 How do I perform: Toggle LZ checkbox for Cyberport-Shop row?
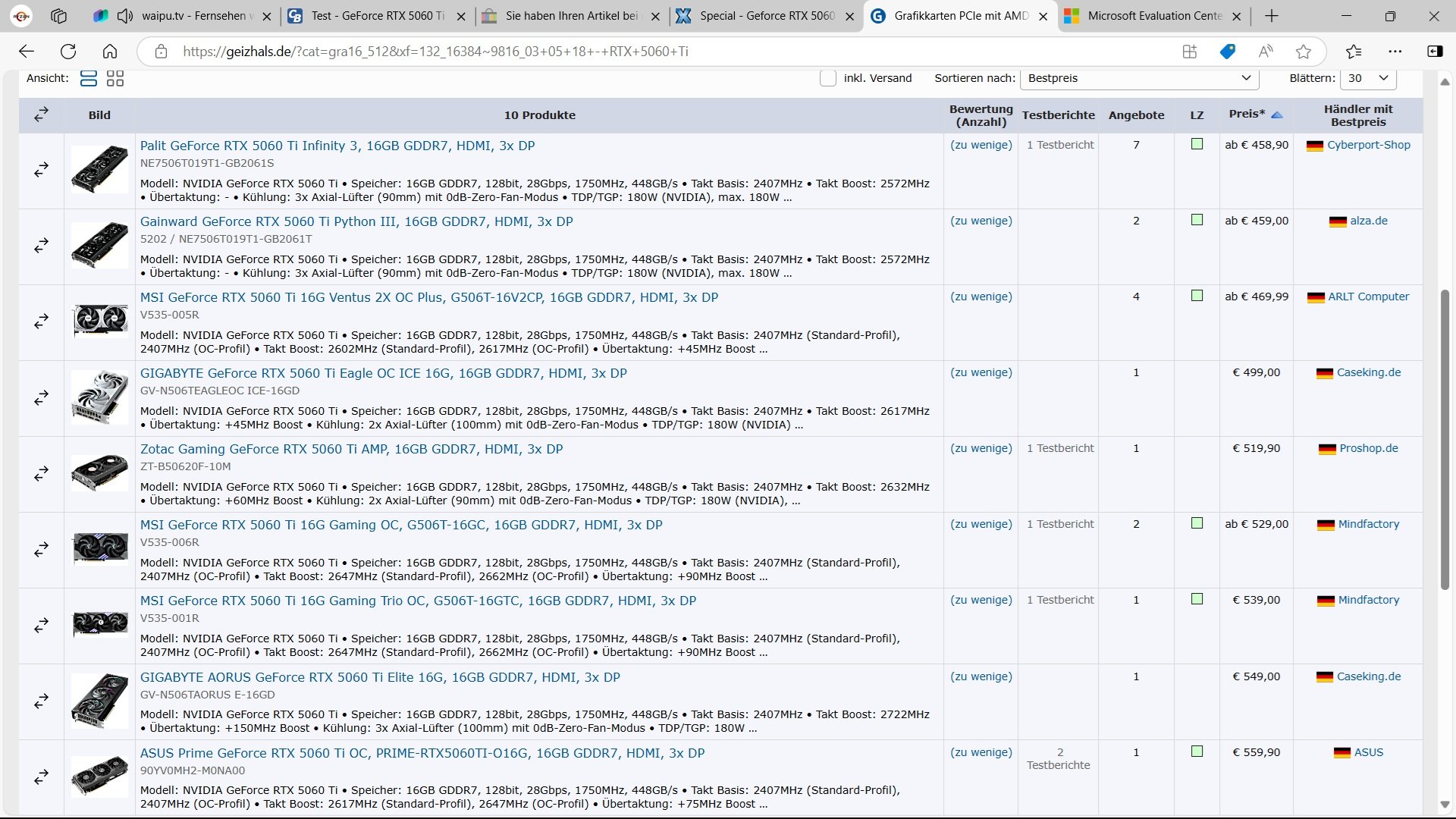(1197, 144)
